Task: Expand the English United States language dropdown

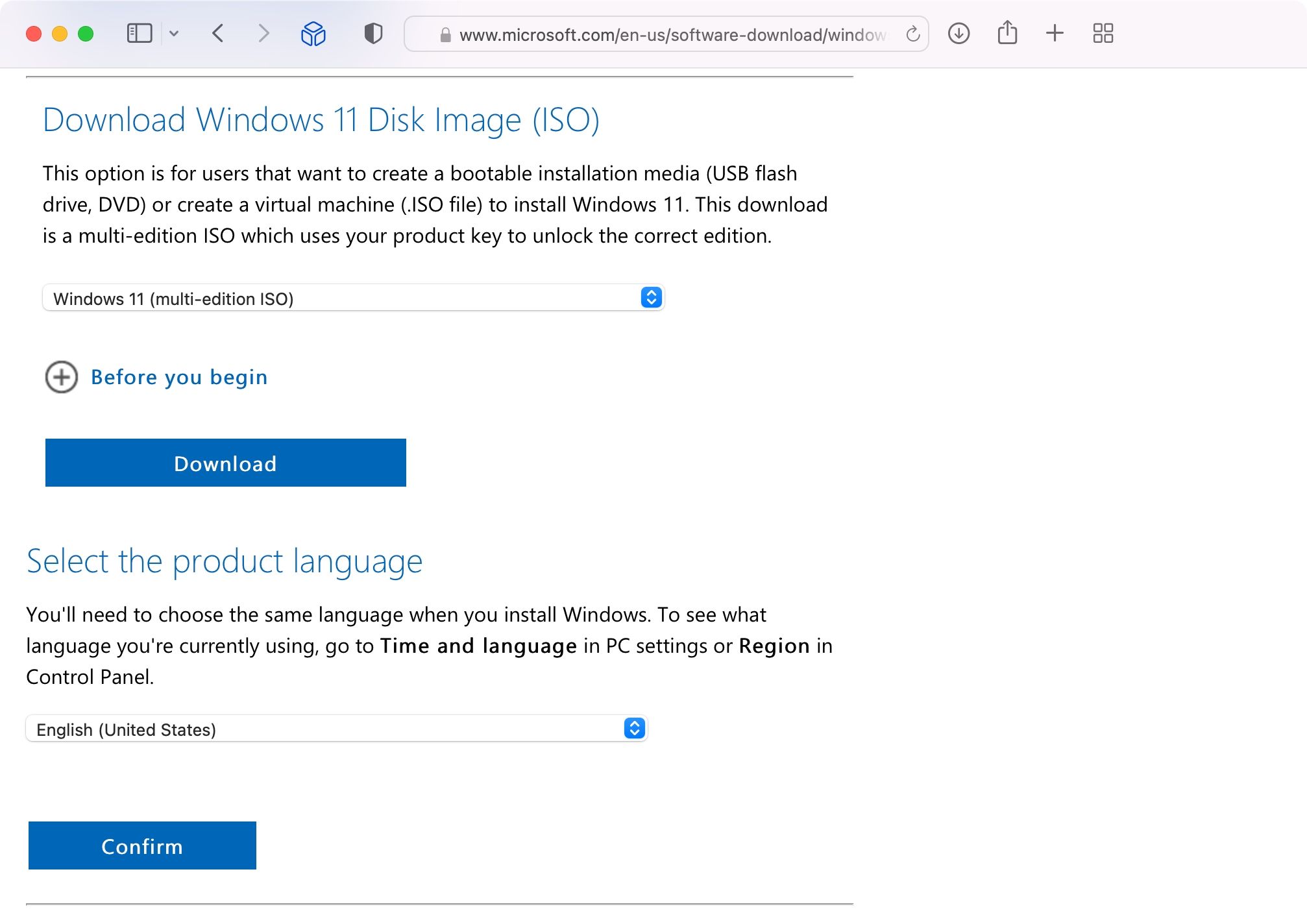Action: [x=636, y=729]
